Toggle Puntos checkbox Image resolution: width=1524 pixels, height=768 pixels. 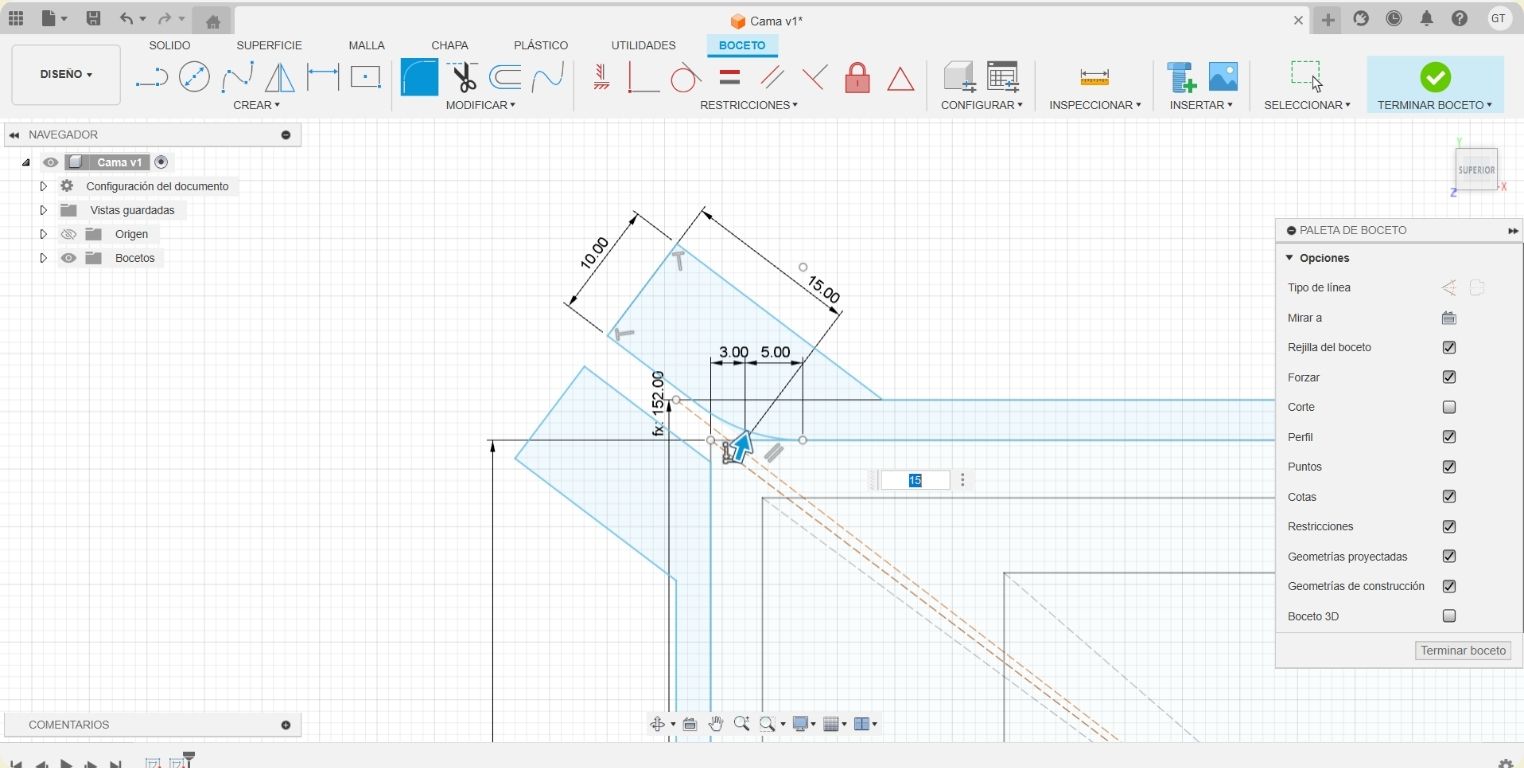pos(1449,467)
